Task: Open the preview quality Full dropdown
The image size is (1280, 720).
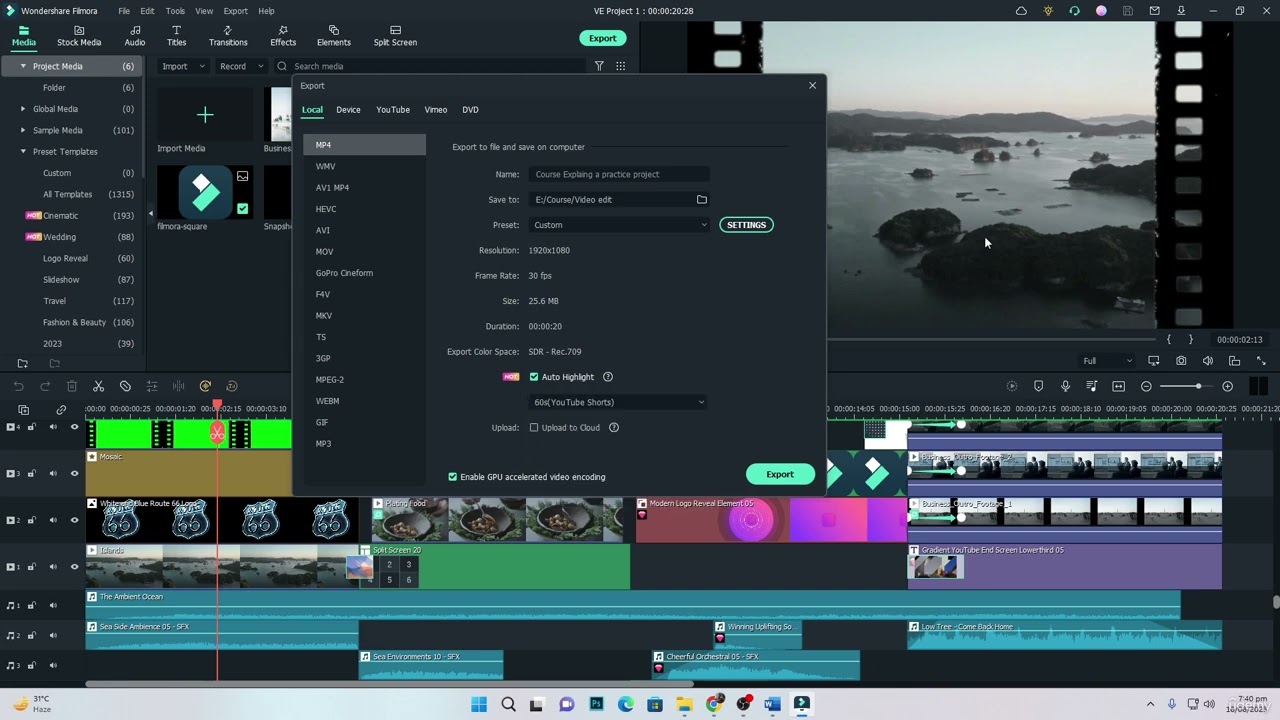Action: point(1107,361)
